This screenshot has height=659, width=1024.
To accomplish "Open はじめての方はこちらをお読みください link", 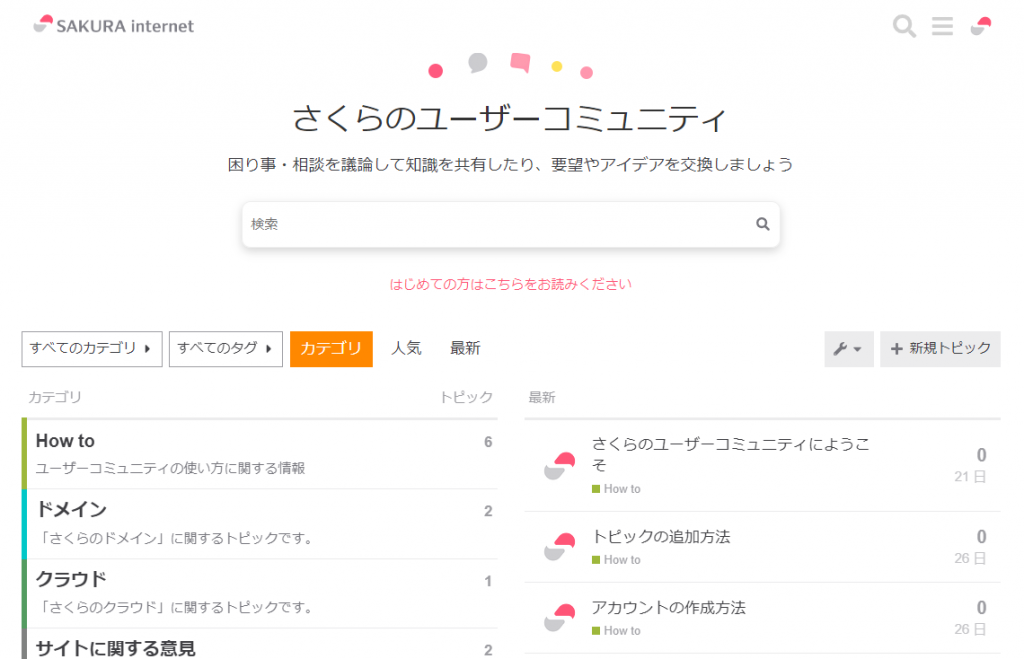I will coord(510,284).
